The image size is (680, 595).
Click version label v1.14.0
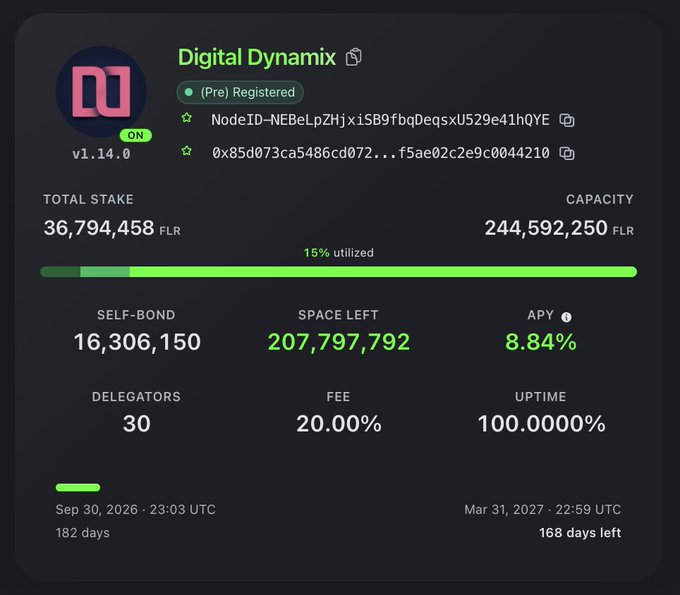(x=101, y=154)
